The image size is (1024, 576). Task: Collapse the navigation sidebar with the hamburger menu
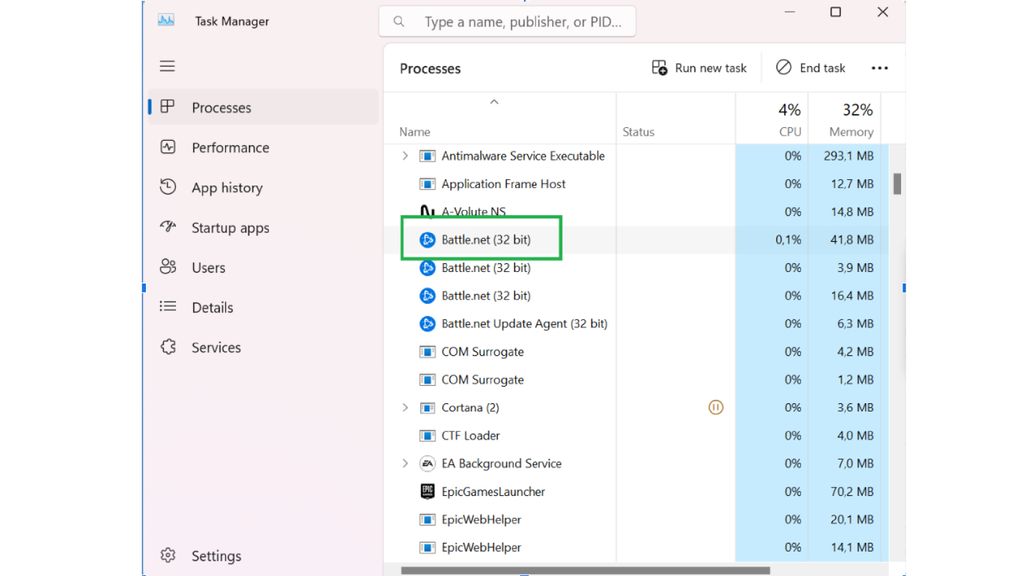[167, 66]
